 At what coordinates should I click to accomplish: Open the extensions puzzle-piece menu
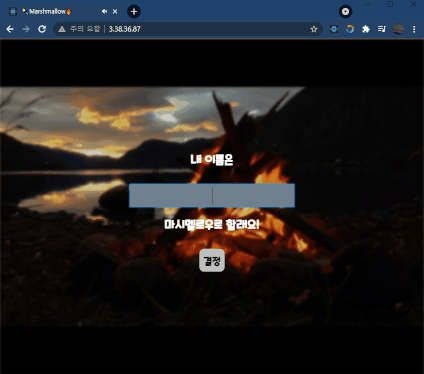[366, 29]
